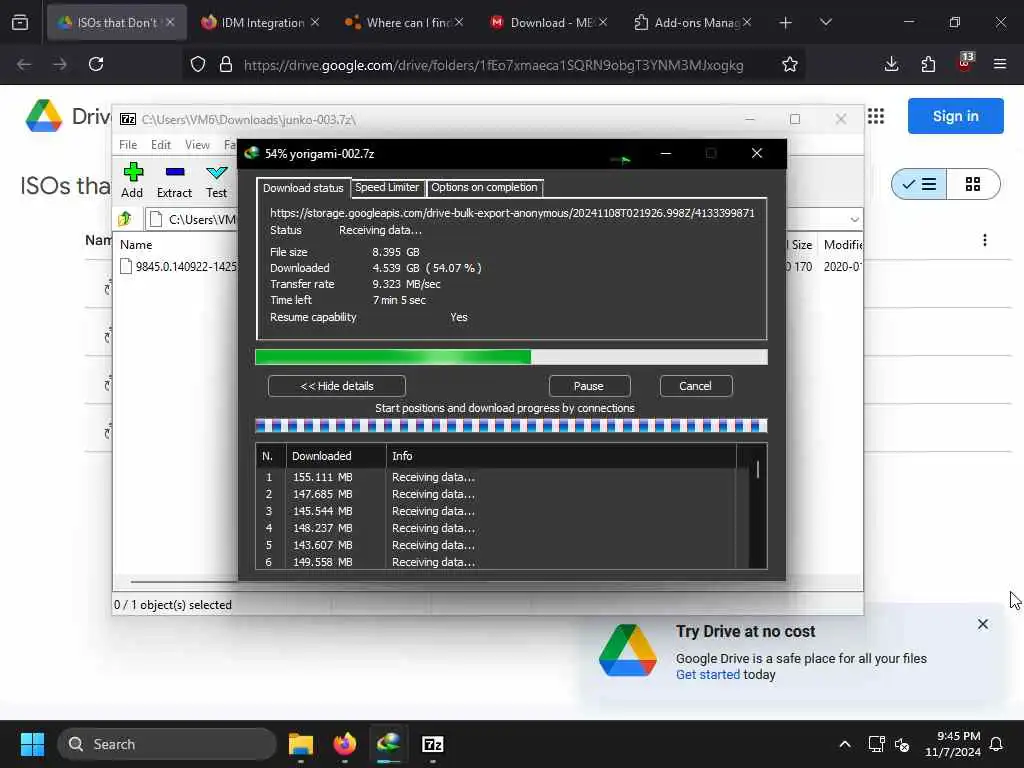Click Info column header in connections table
The image size is (1024, 768).
tap(561, 456)
